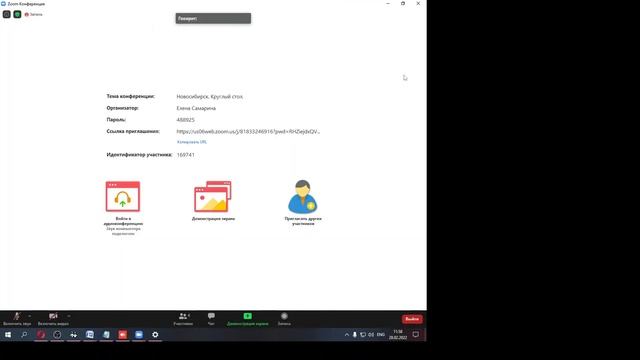Open Windows taskbar search
The image size is (640, 360).
click(x=24, y=335)
